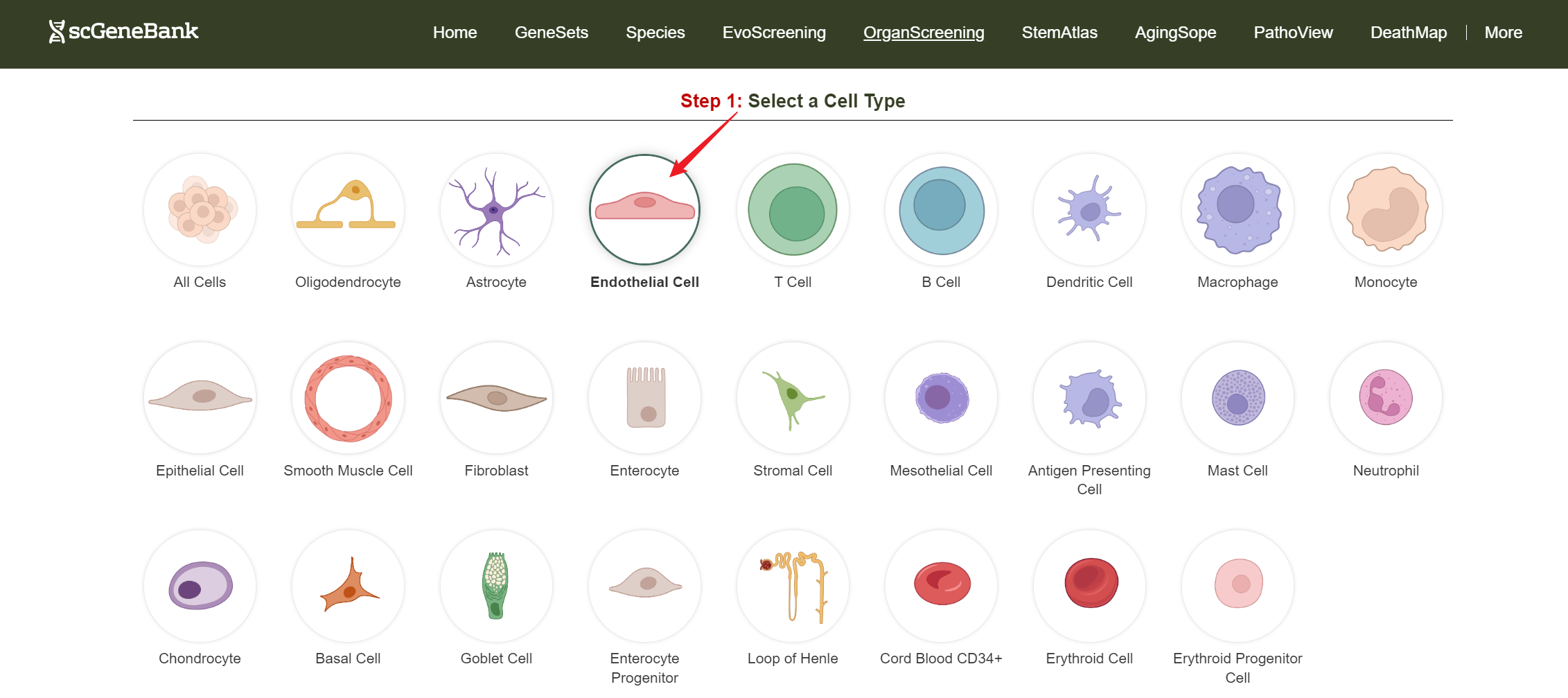Open the OrganScreening link

pos(924,33)
